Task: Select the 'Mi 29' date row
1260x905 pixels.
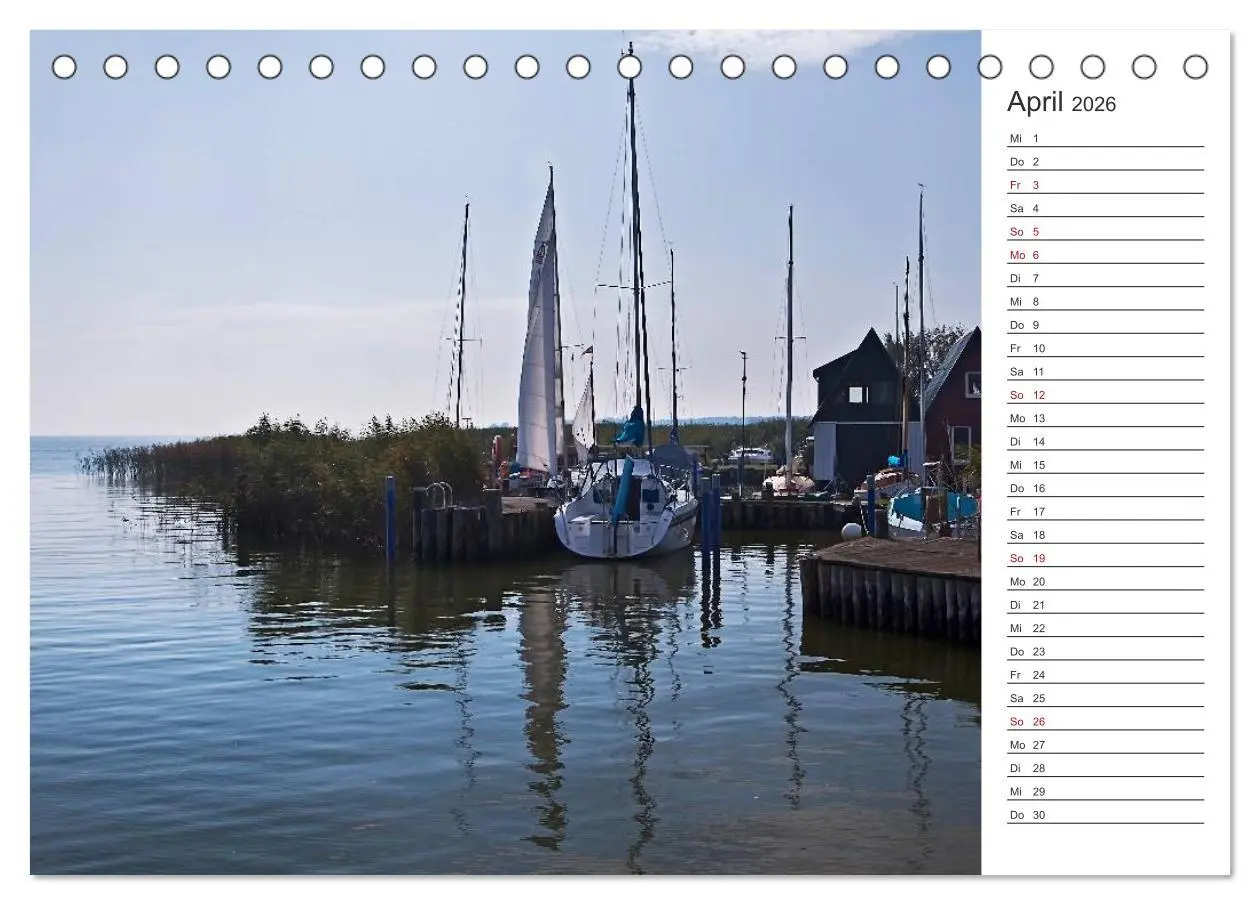Action: [x=1105, y=791]
